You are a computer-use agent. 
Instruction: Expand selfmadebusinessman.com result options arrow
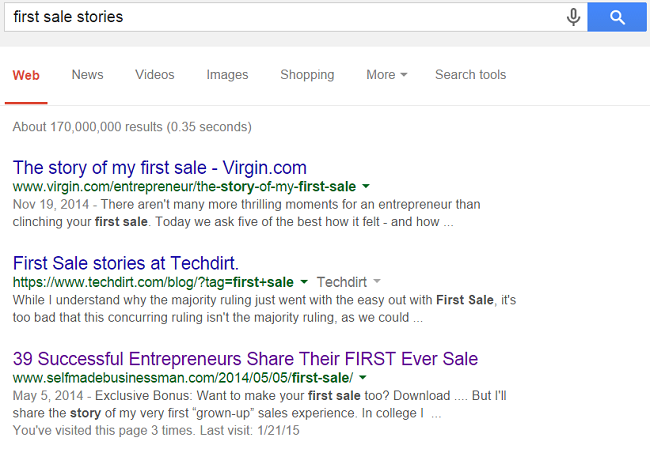click(363, 378)
